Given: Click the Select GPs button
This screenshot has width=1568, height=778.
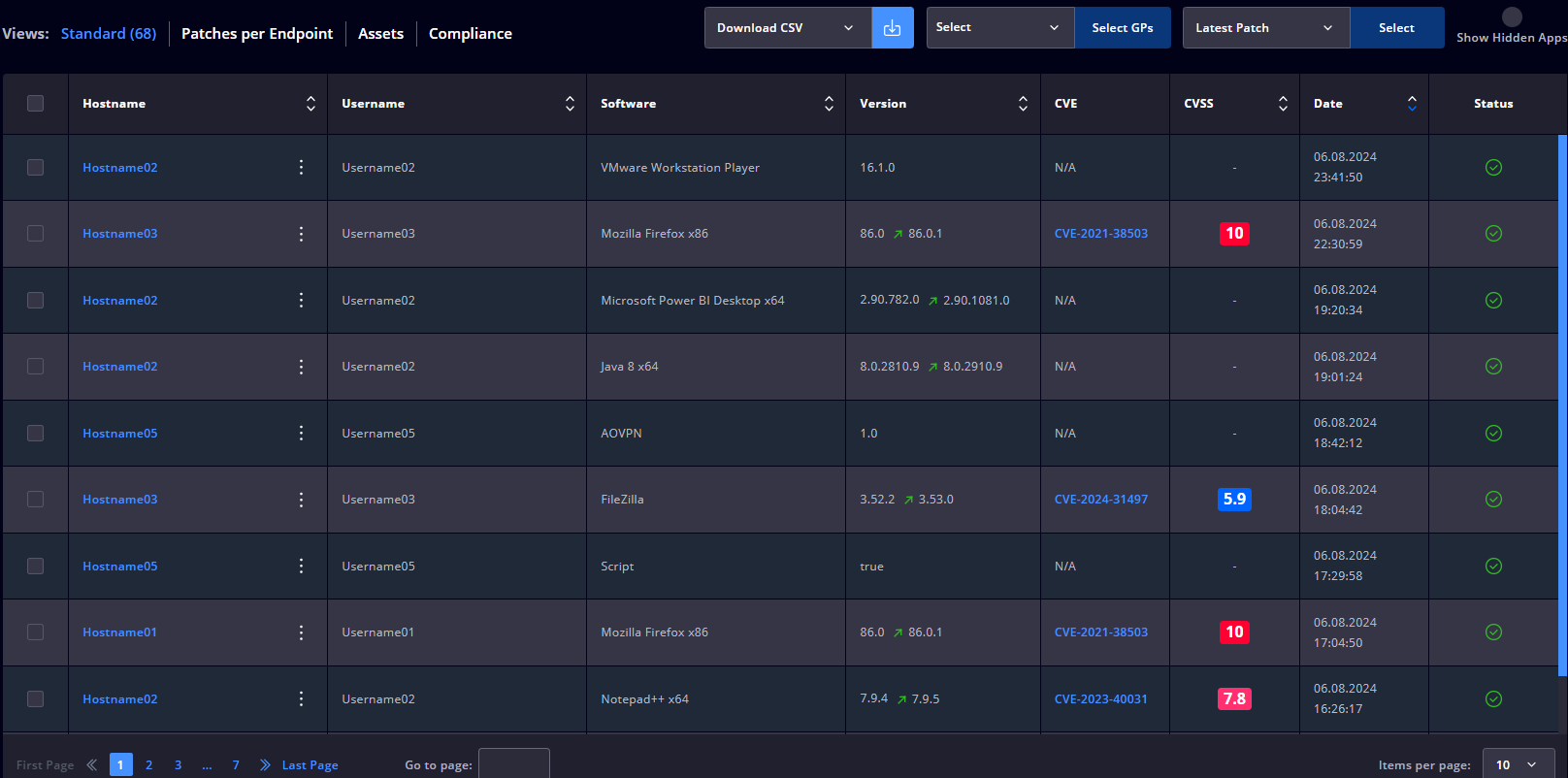Looking at the screenshot, I should click(1123, 27).
